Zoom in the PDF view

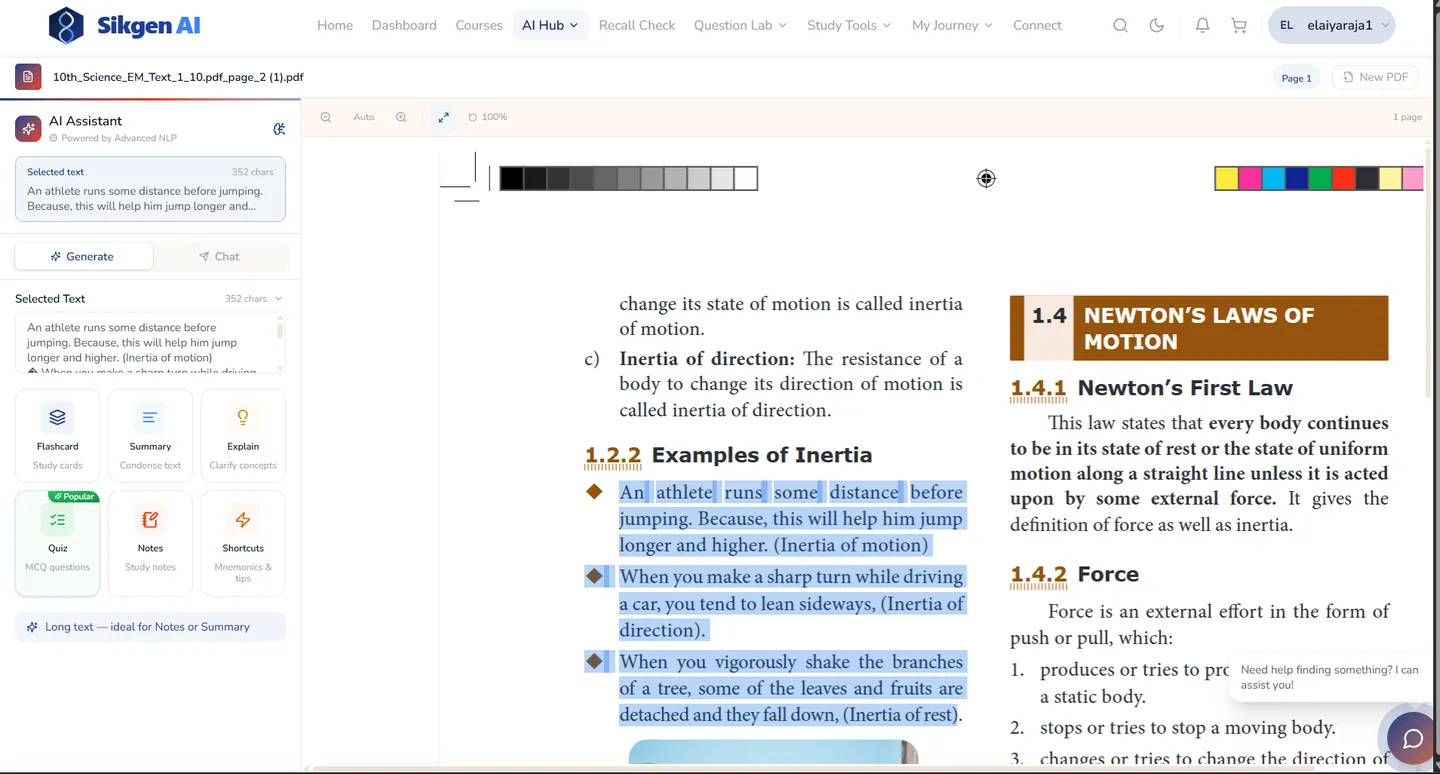pyautogui.click(x=401, y=117)
